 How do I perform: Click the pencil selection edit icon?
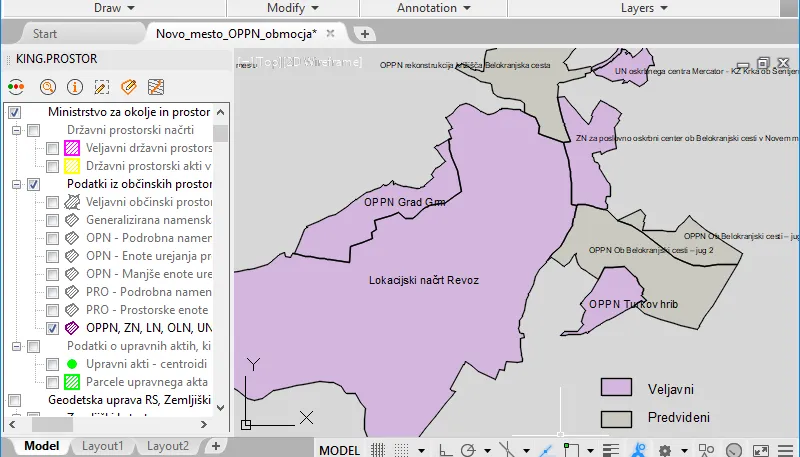click(x=101, y=87)
